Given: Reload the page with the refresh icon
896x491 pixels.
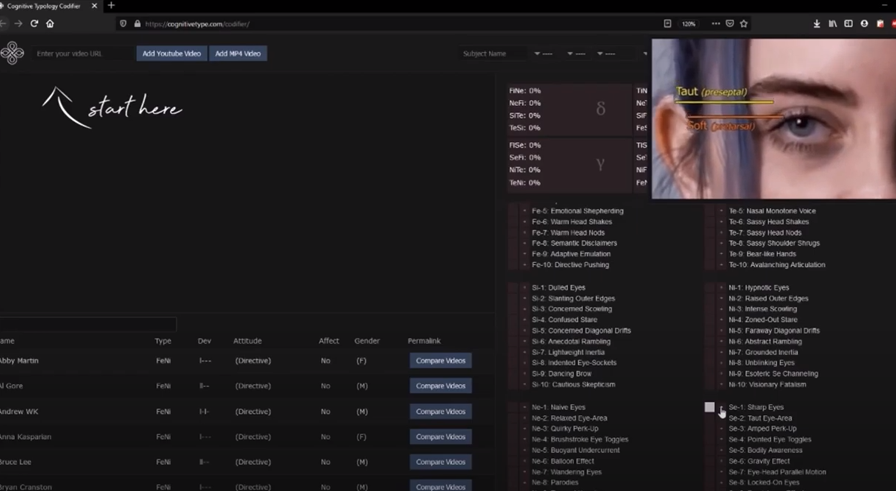Looking at the screenshot, I should tap(34, 23).
